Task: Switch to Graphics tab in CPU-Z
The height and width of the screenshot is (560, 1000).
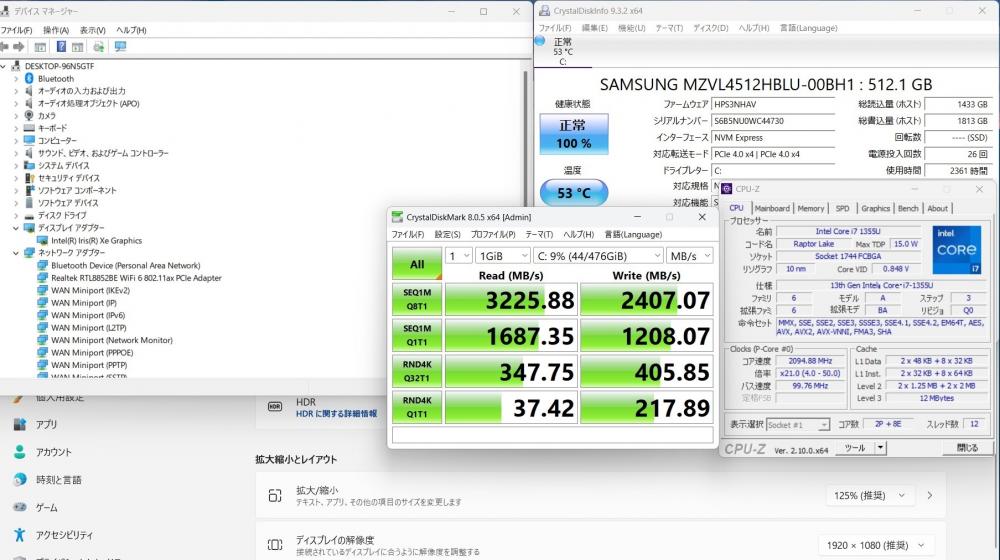Action: (875, 209)
